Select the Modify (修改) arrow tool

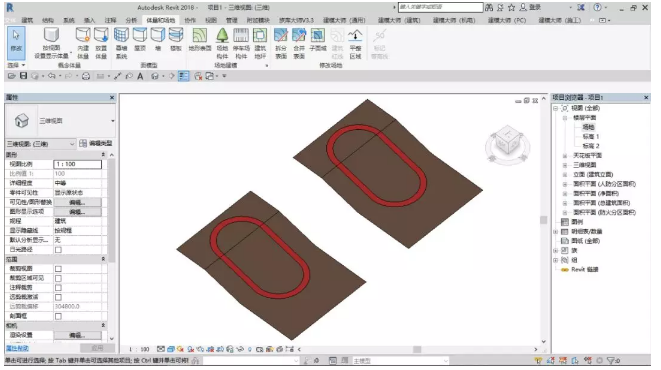pos(16,42)
